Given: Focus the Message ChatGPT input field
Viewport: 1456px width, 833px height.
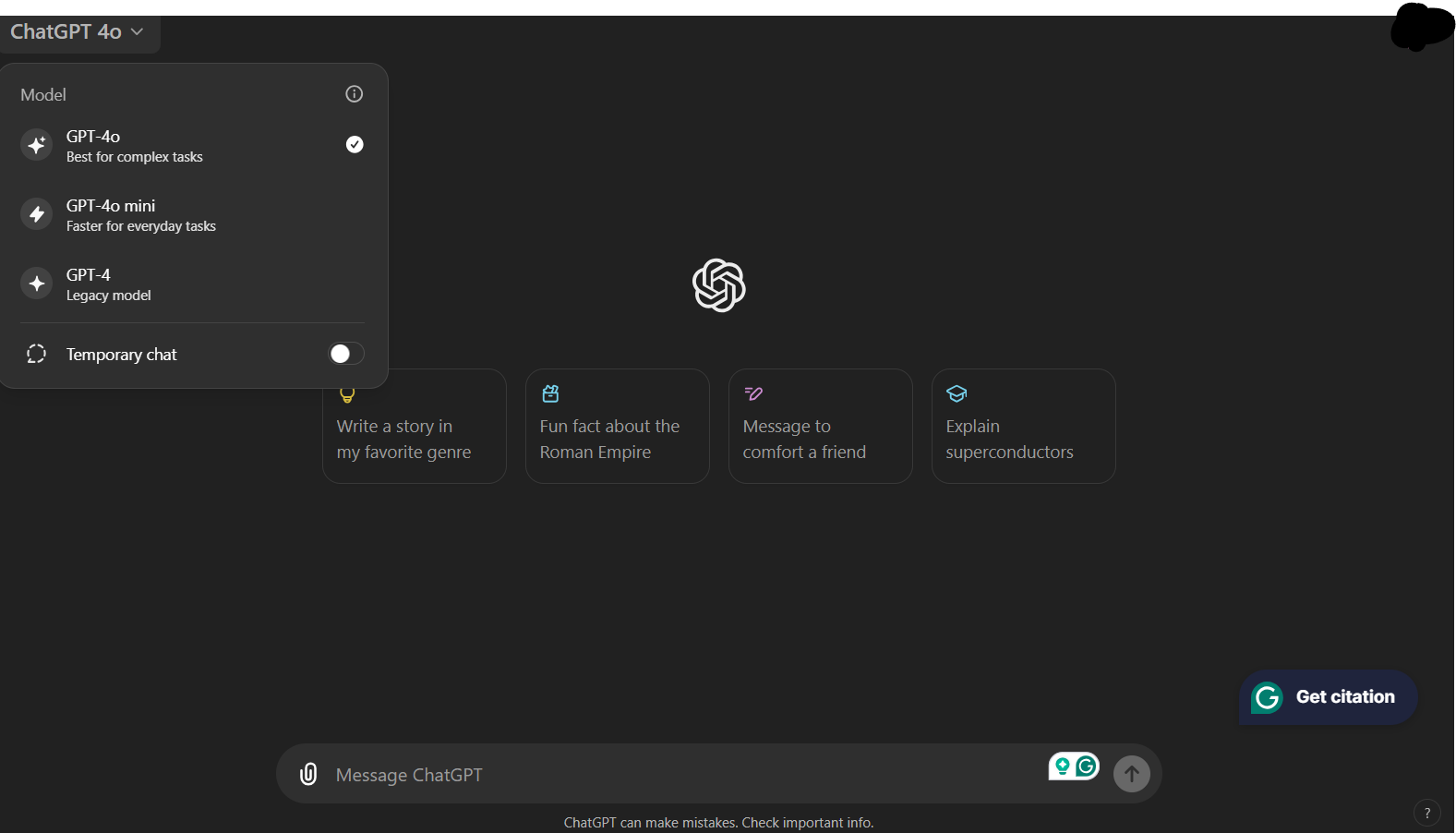Looking at the screenshot, I should point(683,775).
